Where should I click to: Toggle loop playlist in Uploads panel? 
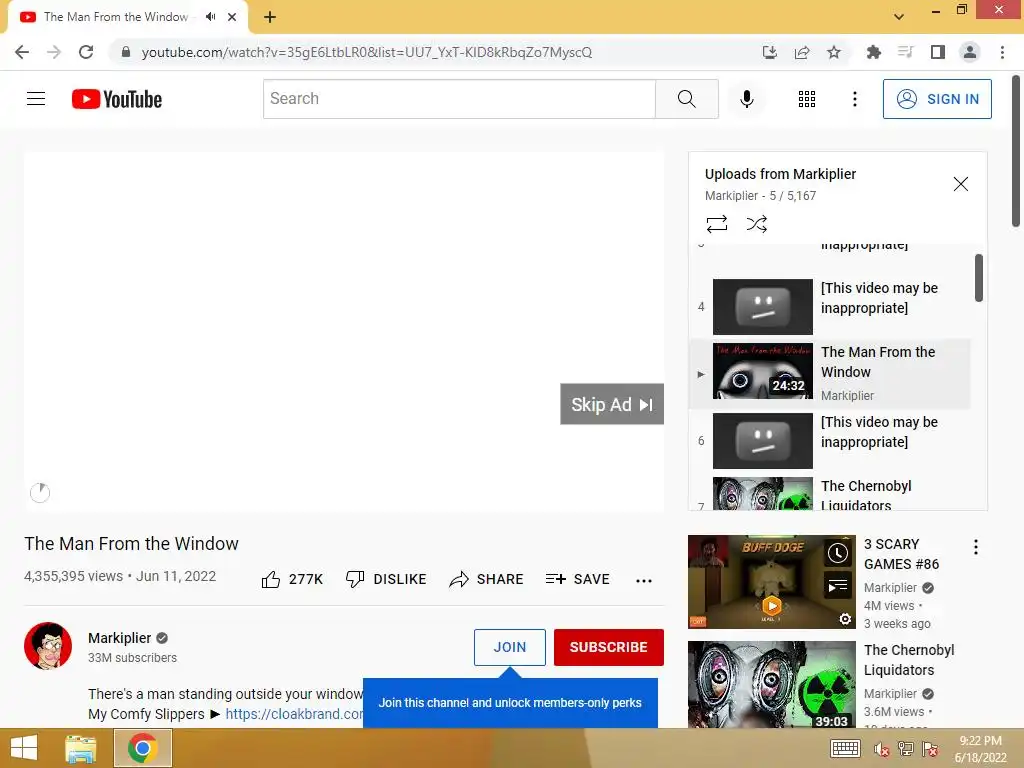pos(716,224)
